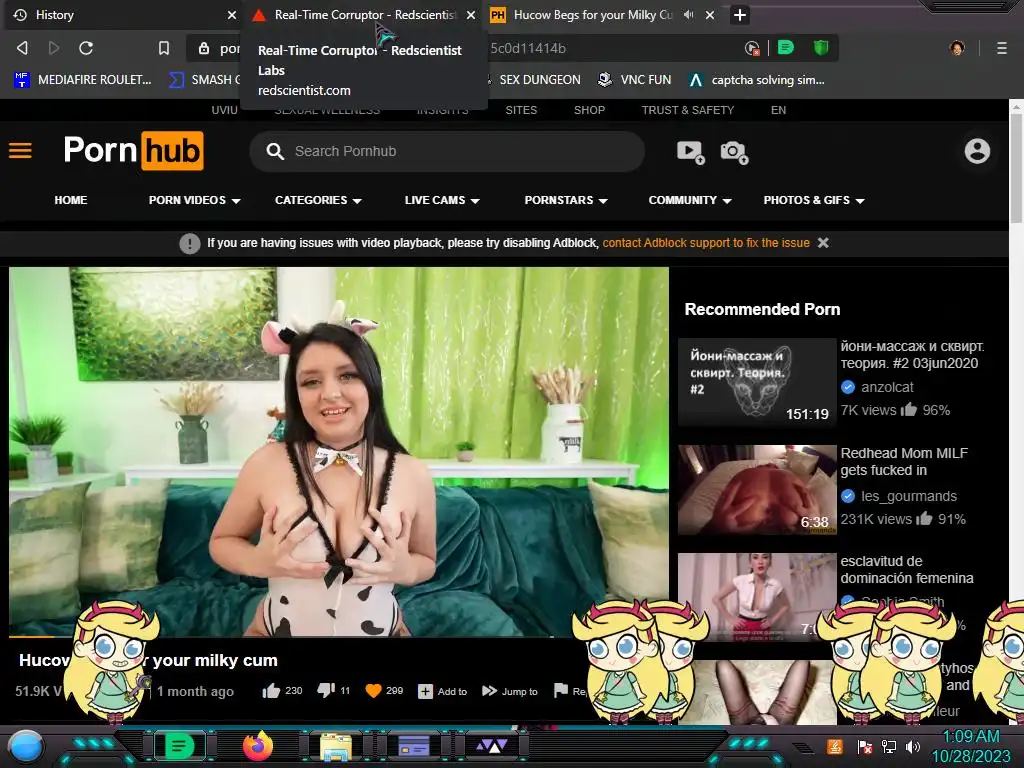Click the upload photo camera icon
This screenshot has height=768, width=1024.
pyautogui.click(x=734, y=152)
